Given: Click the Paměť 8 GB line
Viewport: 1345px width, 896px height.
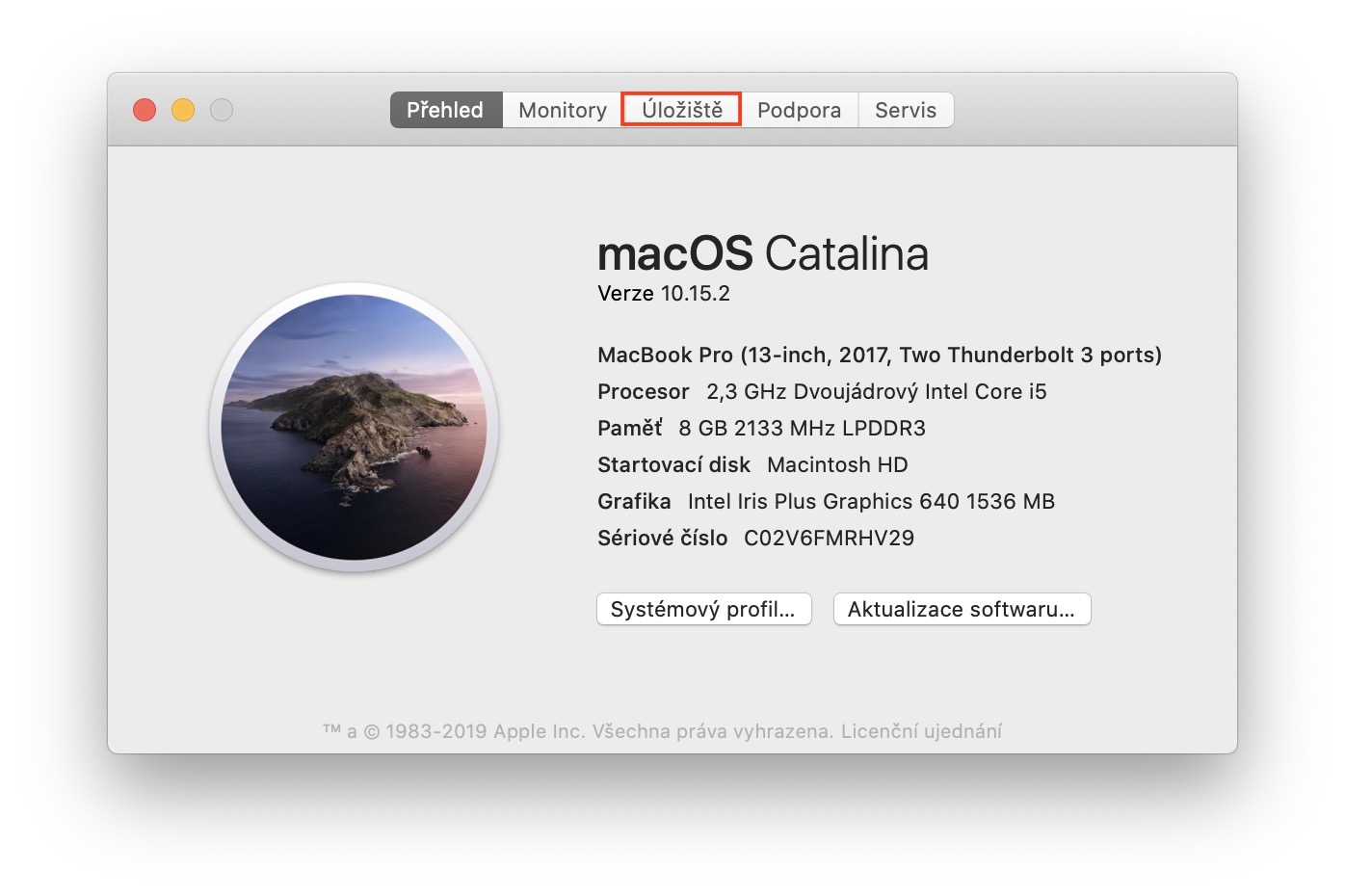Looking at the screenshot, I should [x=761, y=428].
